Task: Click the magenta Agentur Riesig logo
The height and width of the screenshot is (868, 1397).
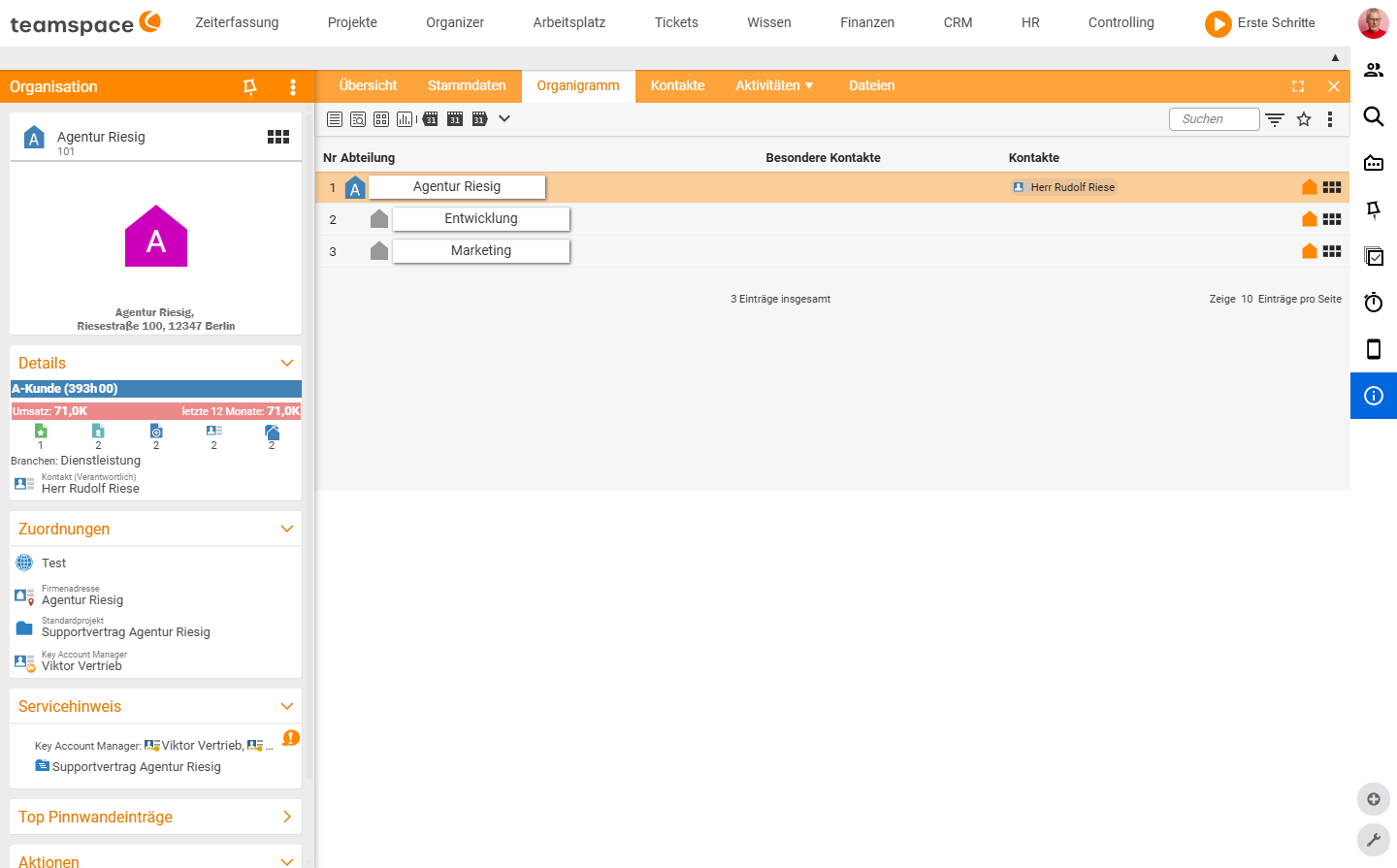Action: pos(156,236)
